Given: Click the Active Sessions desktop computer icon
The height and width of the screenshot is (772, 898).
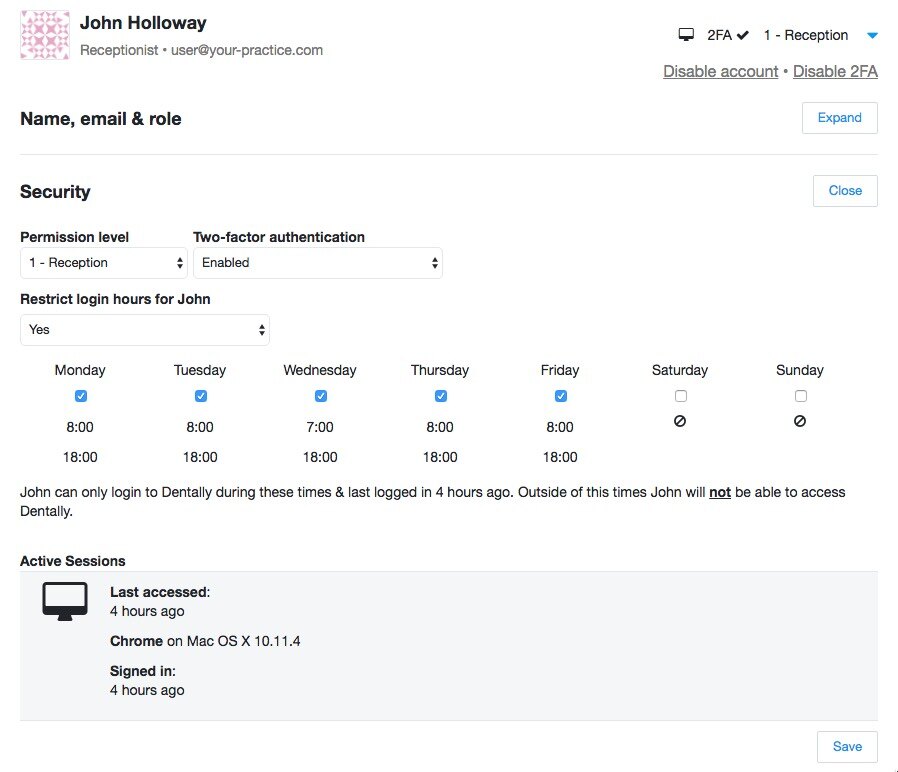Looking at the screenshot, I should click(64, 601).
